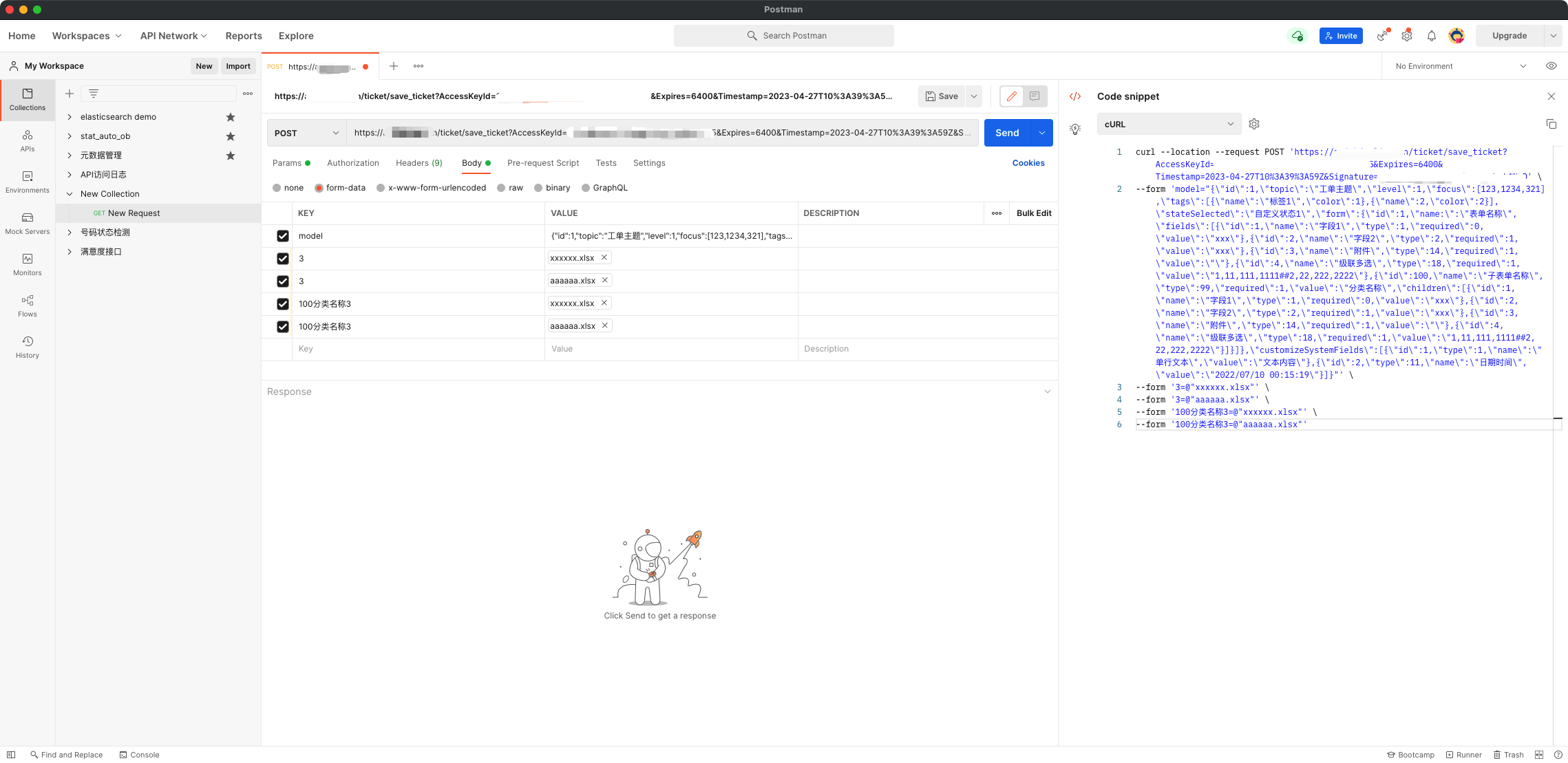Open the POST method dropdown
This screenshot has height=763, width=1568.
pyautogui.click(x=307, y=133)
